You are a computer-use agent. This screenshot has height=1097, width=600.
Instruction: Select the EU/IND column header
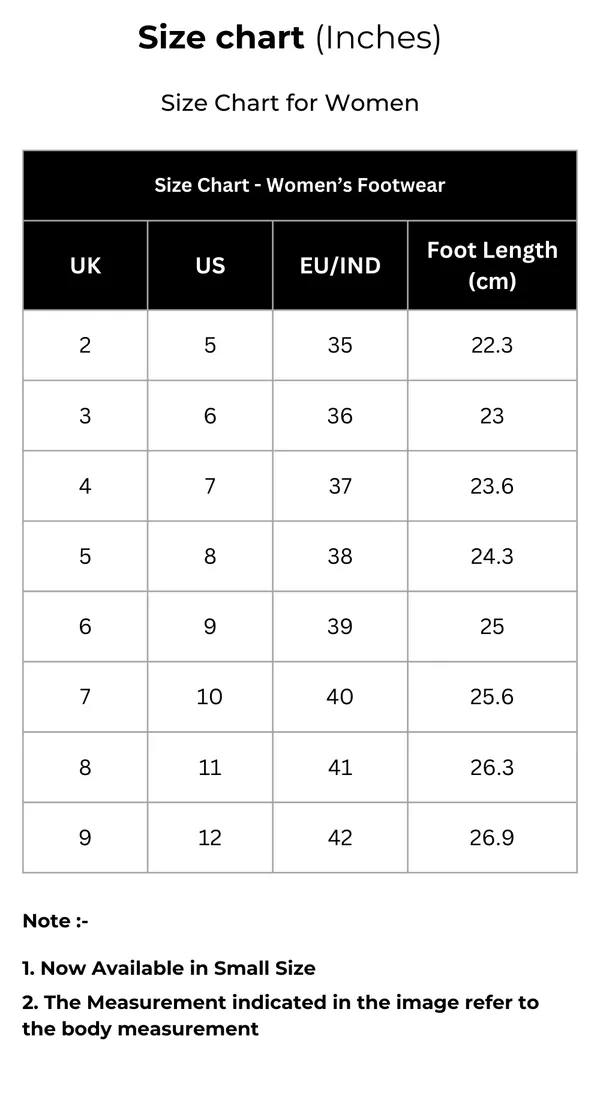click(x=340, y=266)
